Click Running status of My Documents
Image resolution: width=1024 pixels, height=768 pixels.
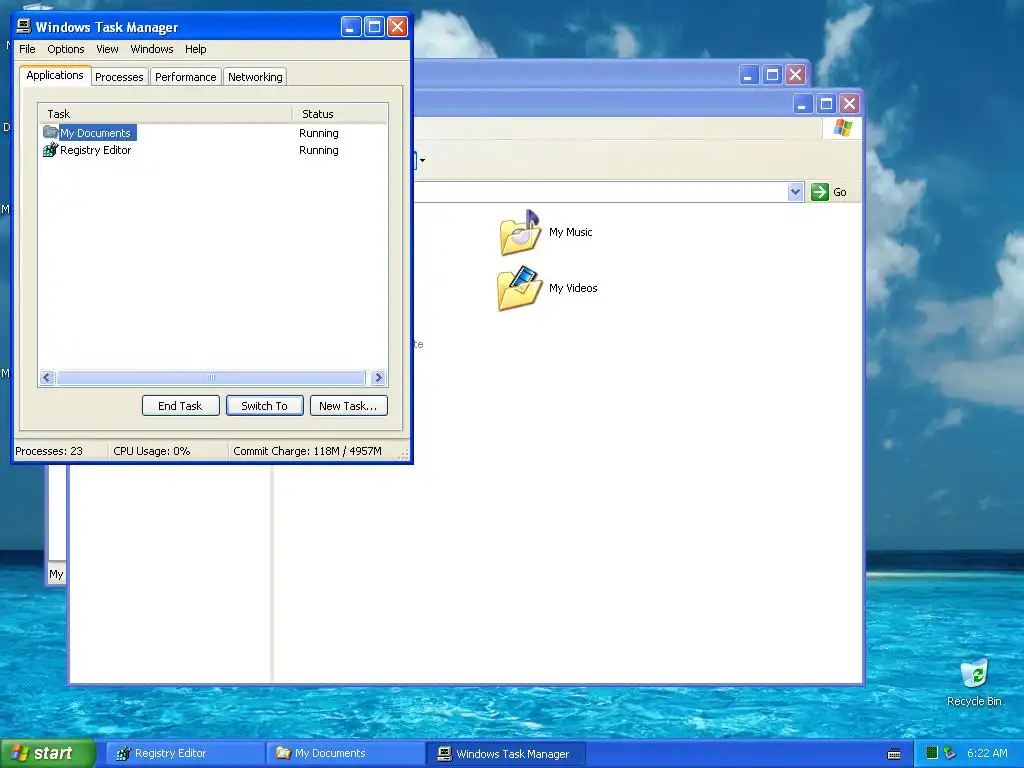click(319, 133)
